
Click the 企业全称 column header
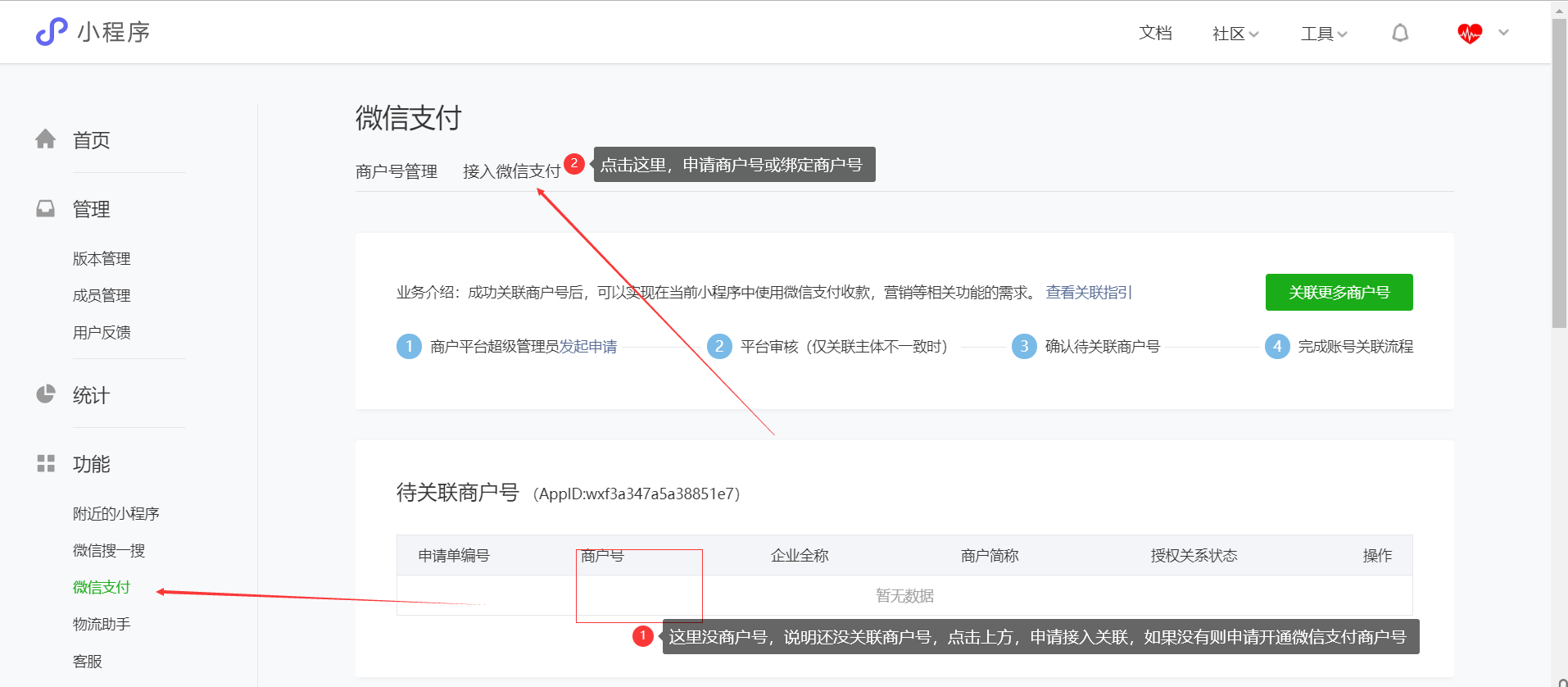800,555
